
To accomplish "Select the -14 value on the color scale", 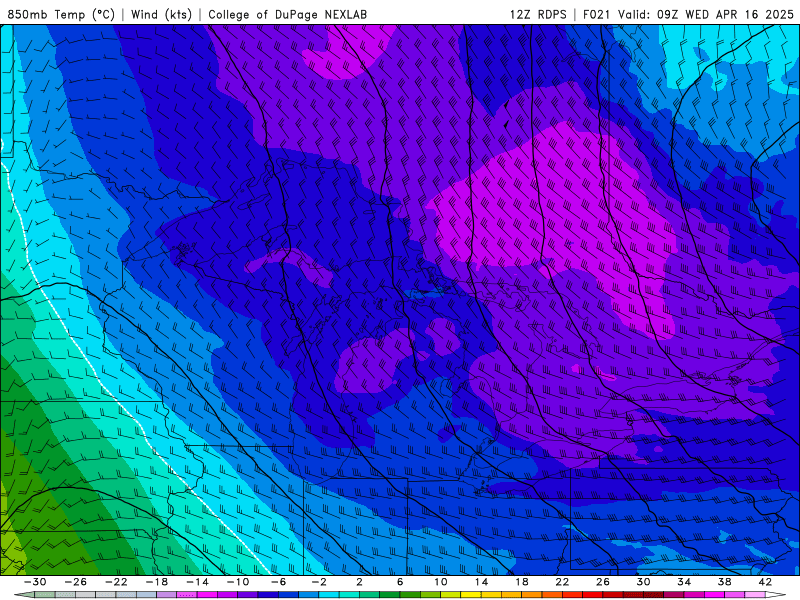I will coord(197,582).
